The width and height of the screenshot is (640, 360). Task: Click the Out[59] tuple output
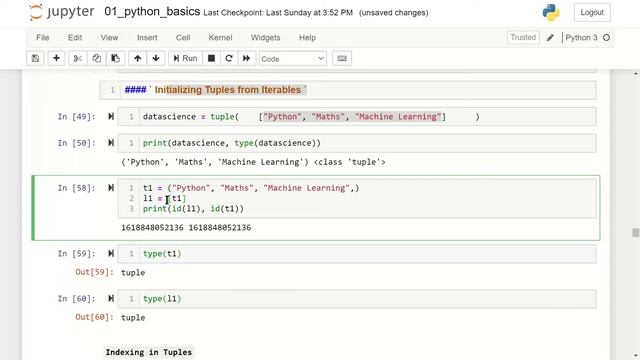(x=133, y=272)
